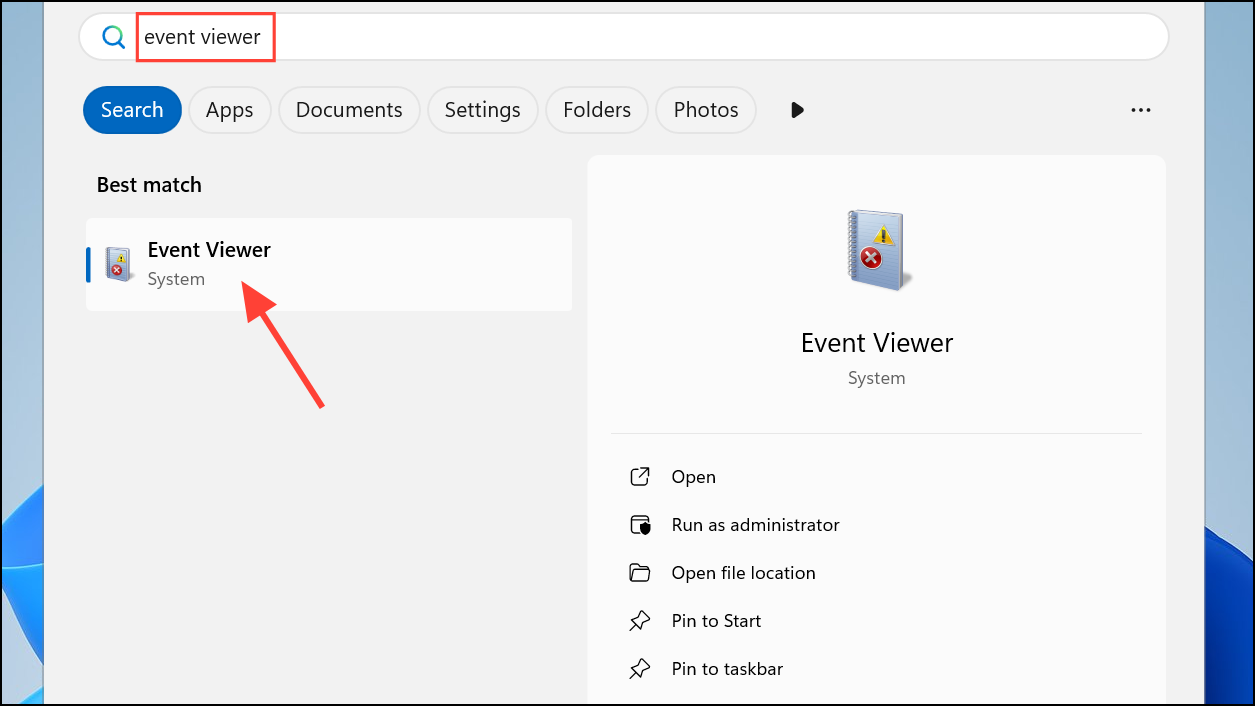Click the search box containing 'event viewer'
Viewport: 1255px width, 706px height.
tap(623, 37)
